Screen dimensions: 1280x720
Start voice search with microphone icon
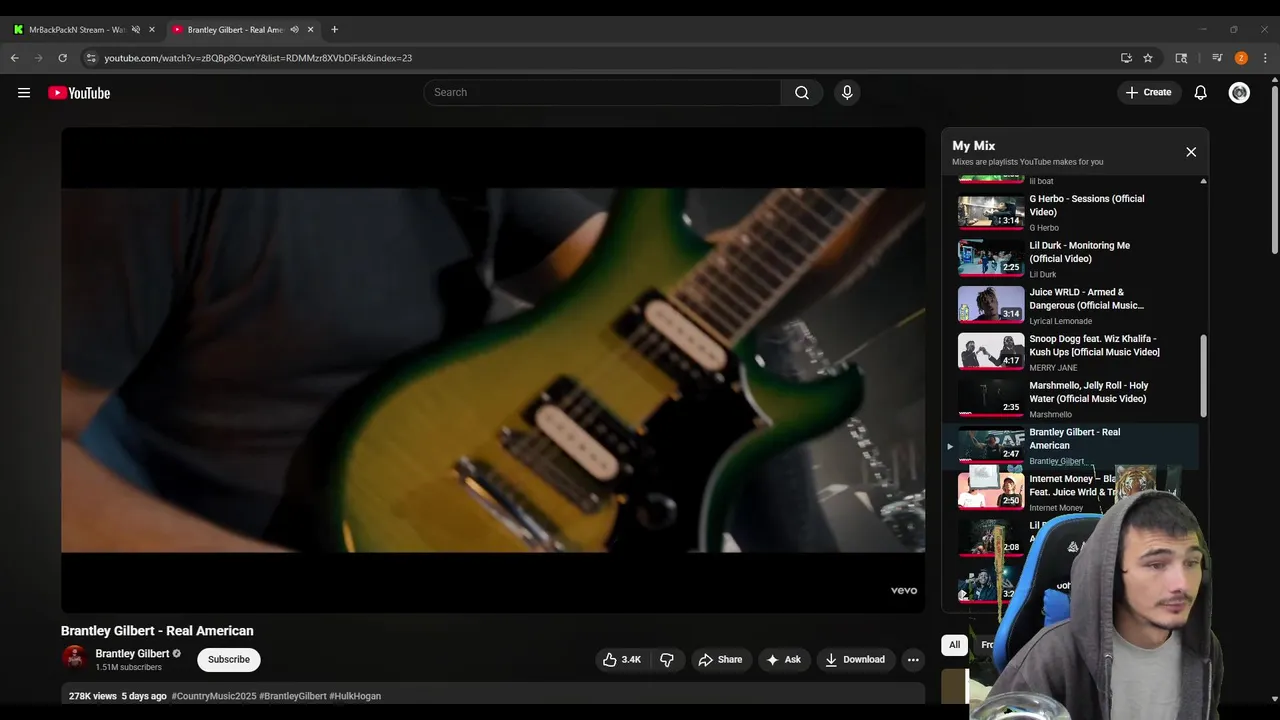847,93
